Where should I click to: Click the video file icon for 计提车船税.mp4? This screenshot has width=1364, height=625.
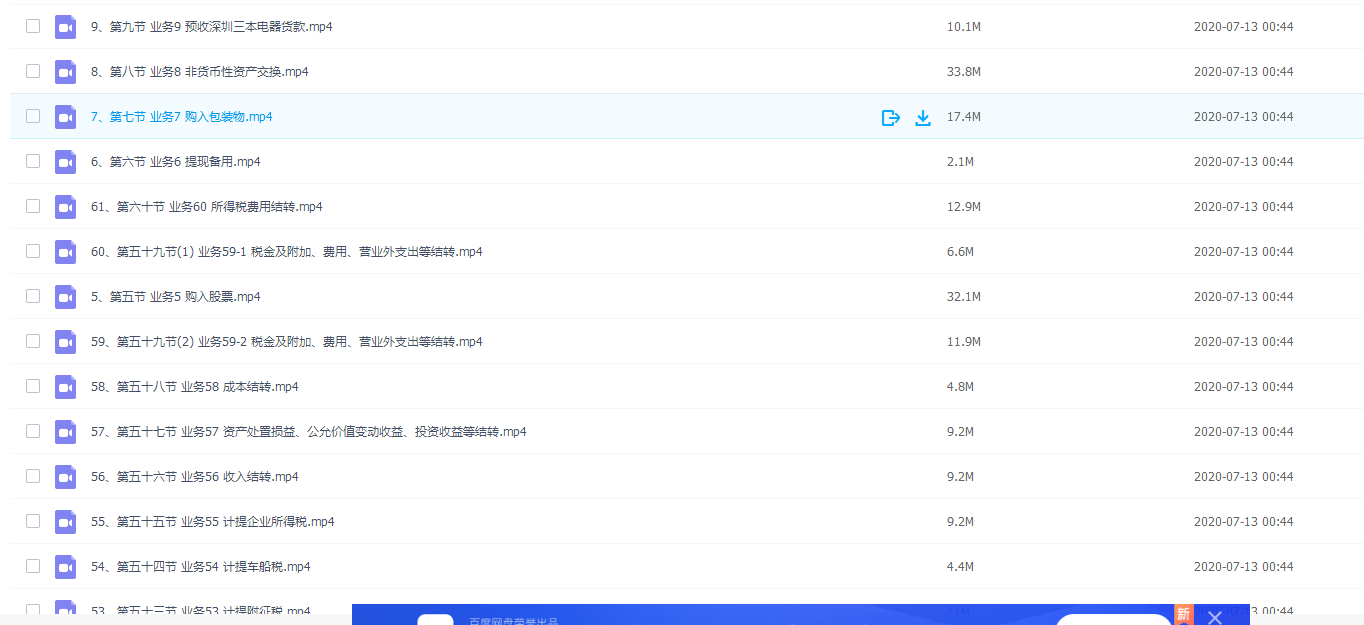[66, 567]
